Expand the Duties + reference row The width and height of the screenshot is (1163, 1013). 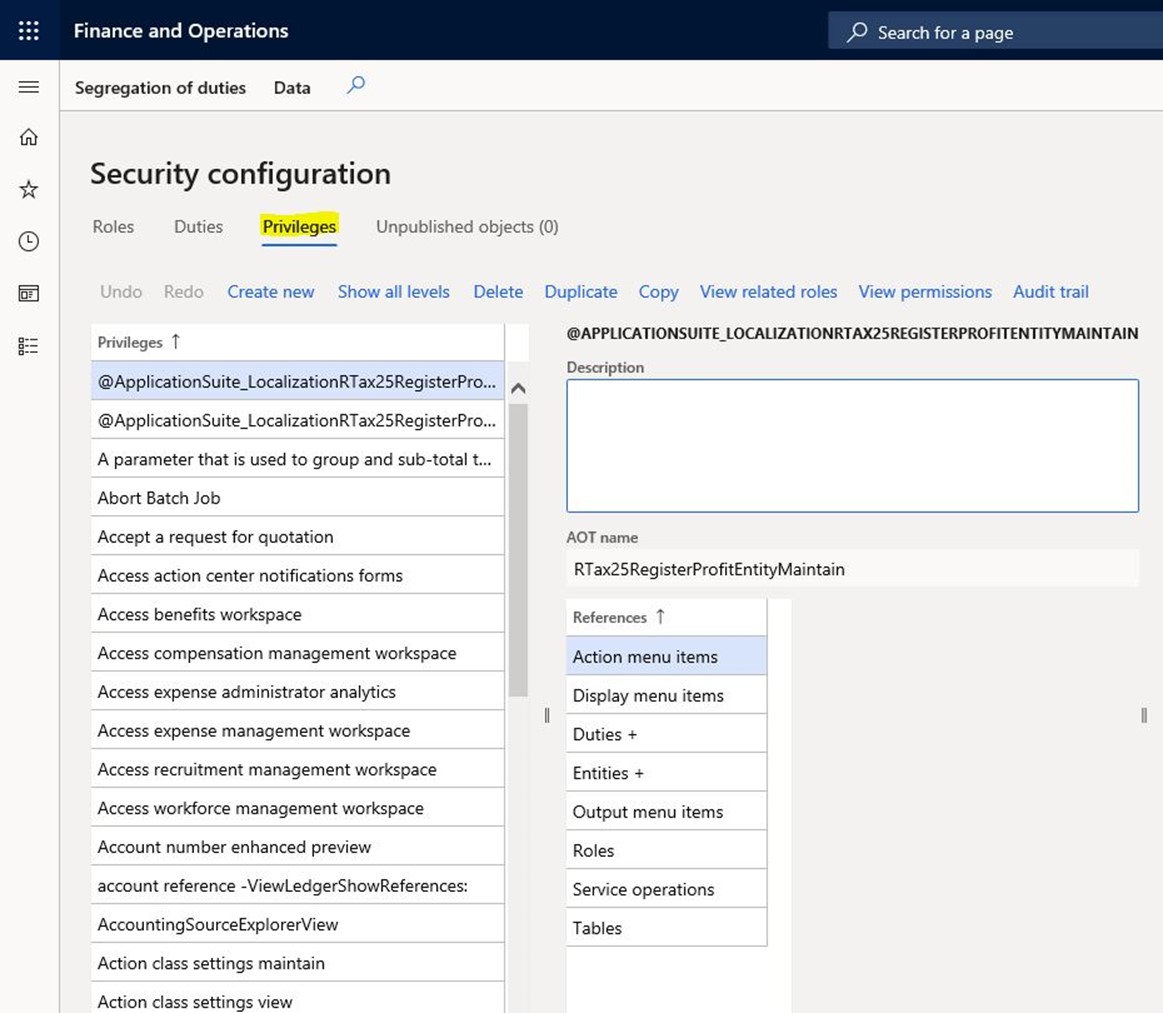coord(604,734)
